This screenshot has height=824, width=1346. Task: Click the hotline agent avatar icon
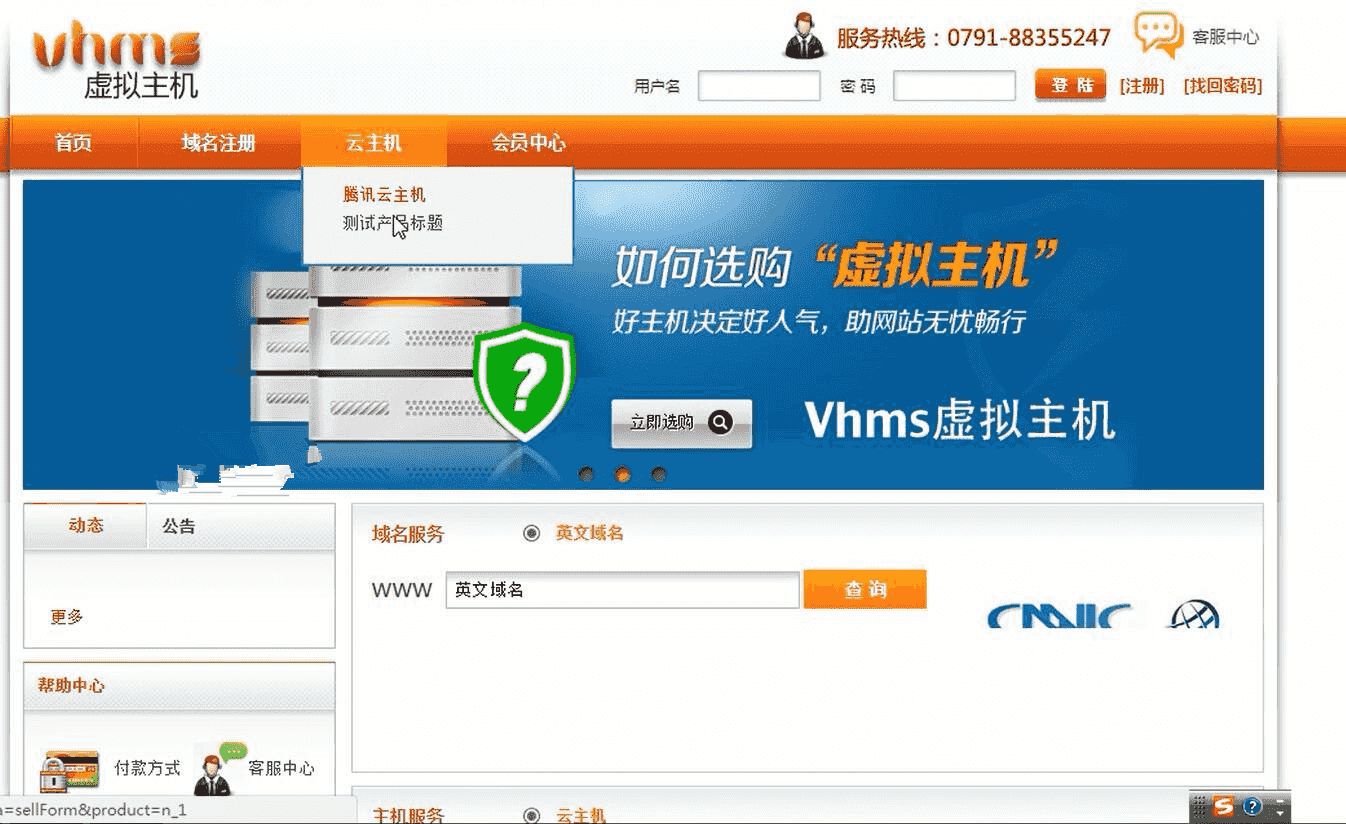(x=804, y=37)
